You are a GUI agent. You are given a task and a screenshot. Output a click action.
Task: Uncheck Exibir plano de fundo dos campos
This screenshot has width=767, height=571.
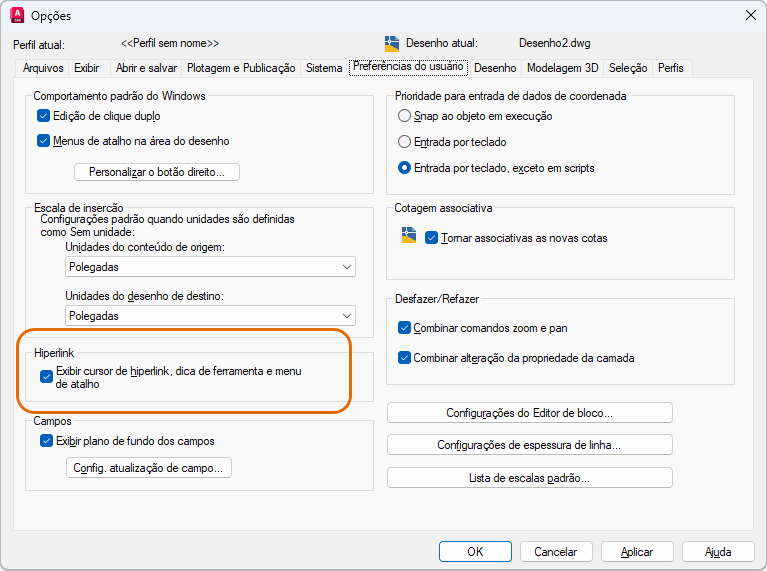coord(46,441)
